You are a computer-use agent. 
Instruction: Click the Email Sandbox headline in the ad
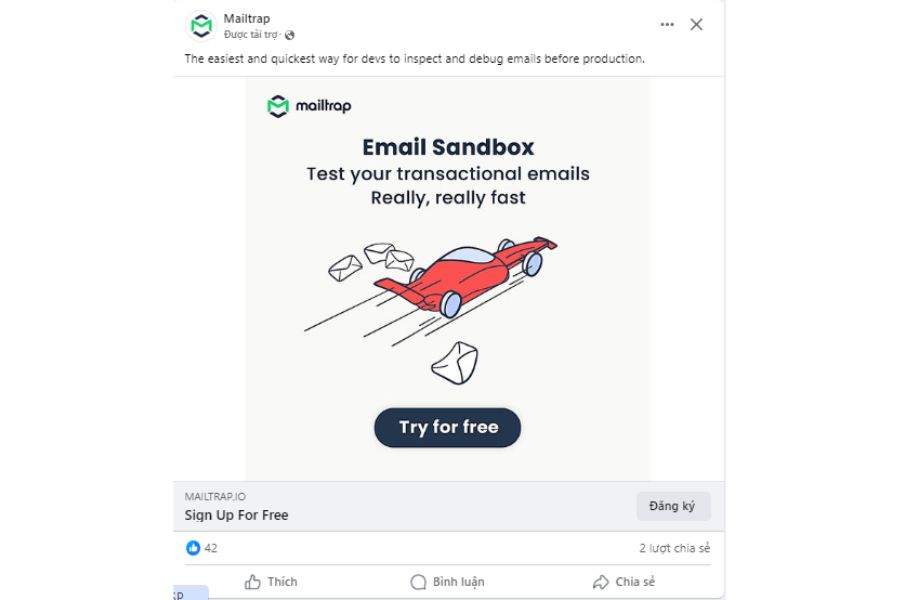pos(447,146)
